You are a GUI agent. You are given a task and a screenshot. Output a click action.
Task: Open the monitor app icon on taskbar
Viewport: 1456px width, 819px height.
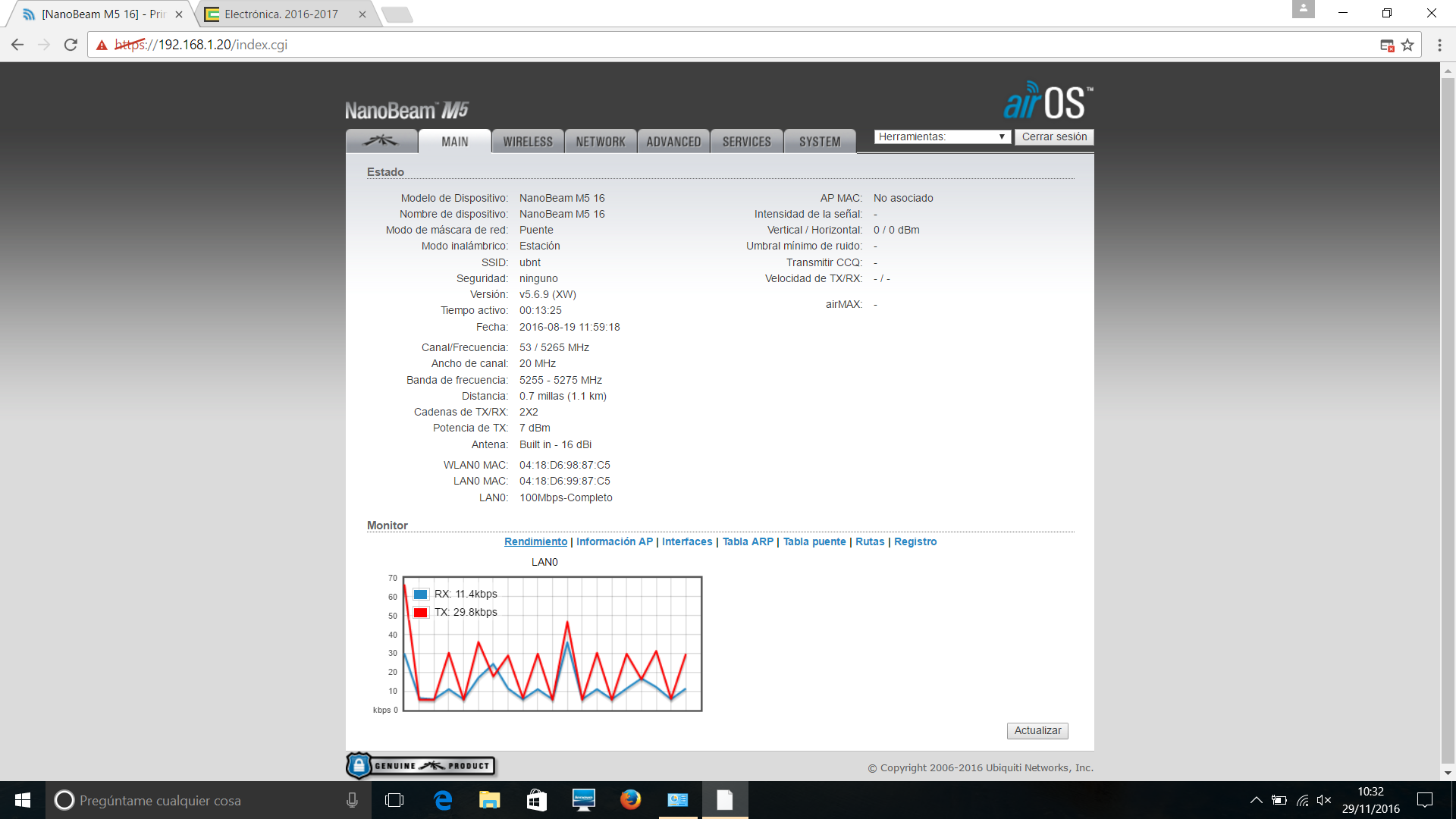pos(584,800)
